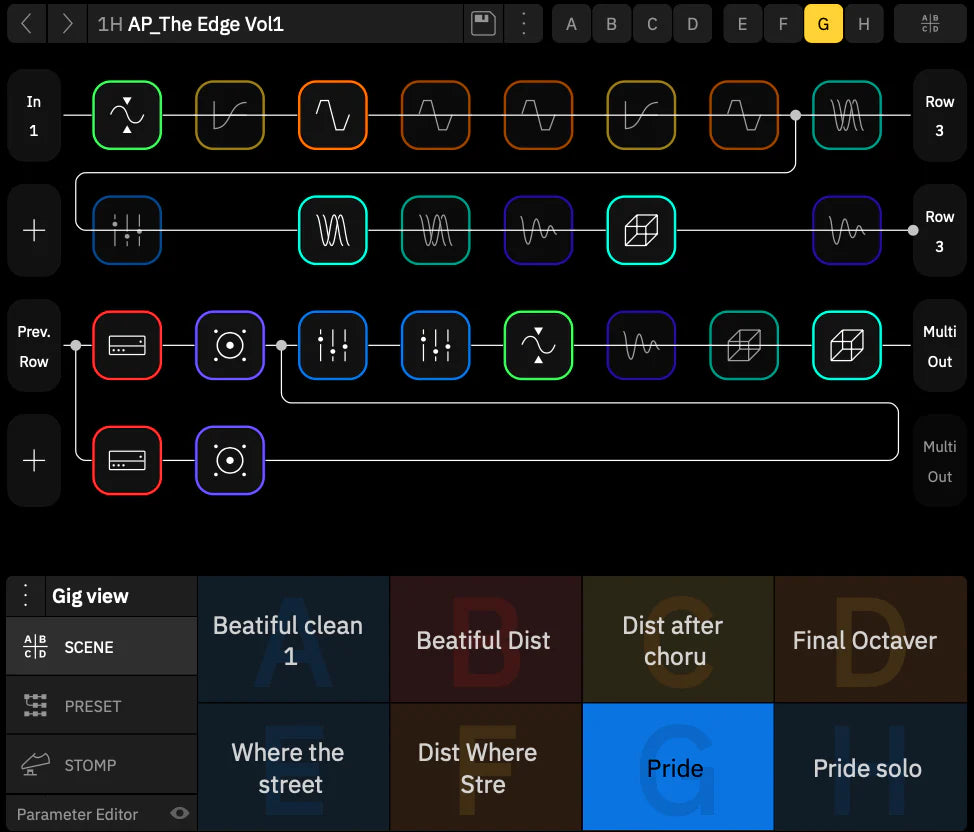Viewport: 974px width, 832px height.
Task: Toggle Parameter Editor visibility with the eye icon
Action: [178, 814]
